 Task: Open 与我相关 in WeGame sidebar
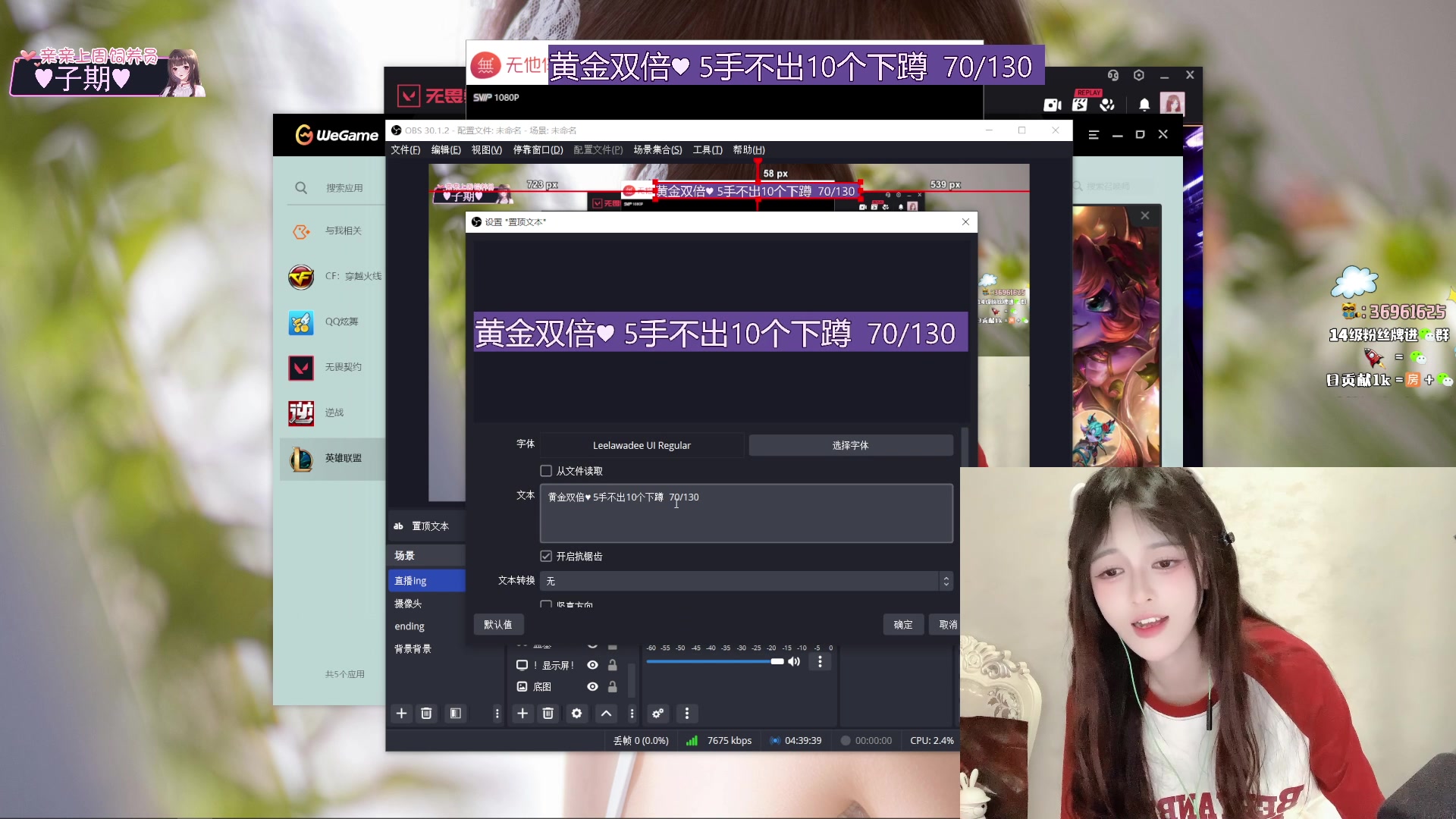coord(331,231)
